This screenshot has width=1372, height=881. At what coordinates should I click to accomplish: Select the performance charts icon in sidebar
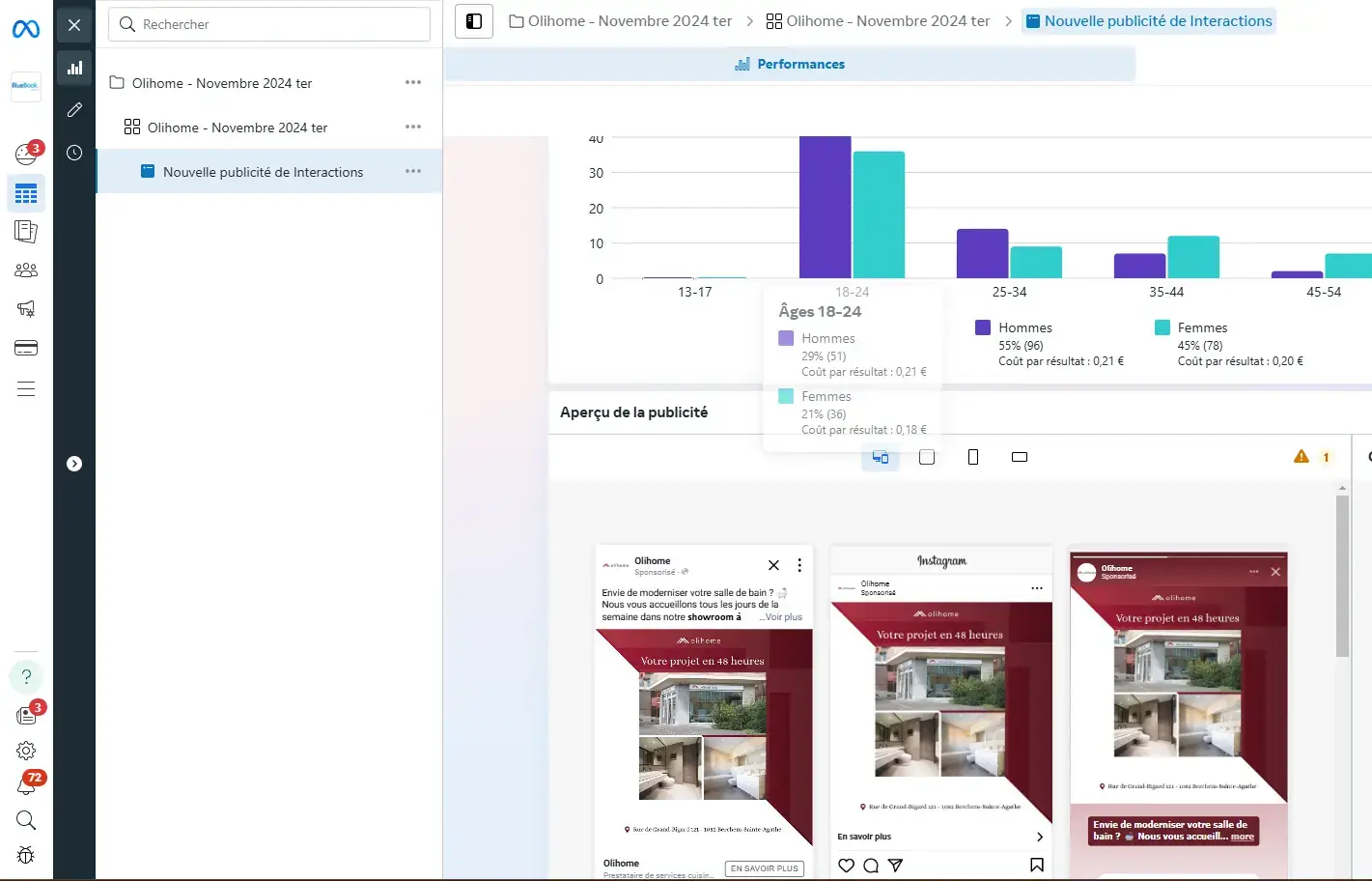click(74, 68)
